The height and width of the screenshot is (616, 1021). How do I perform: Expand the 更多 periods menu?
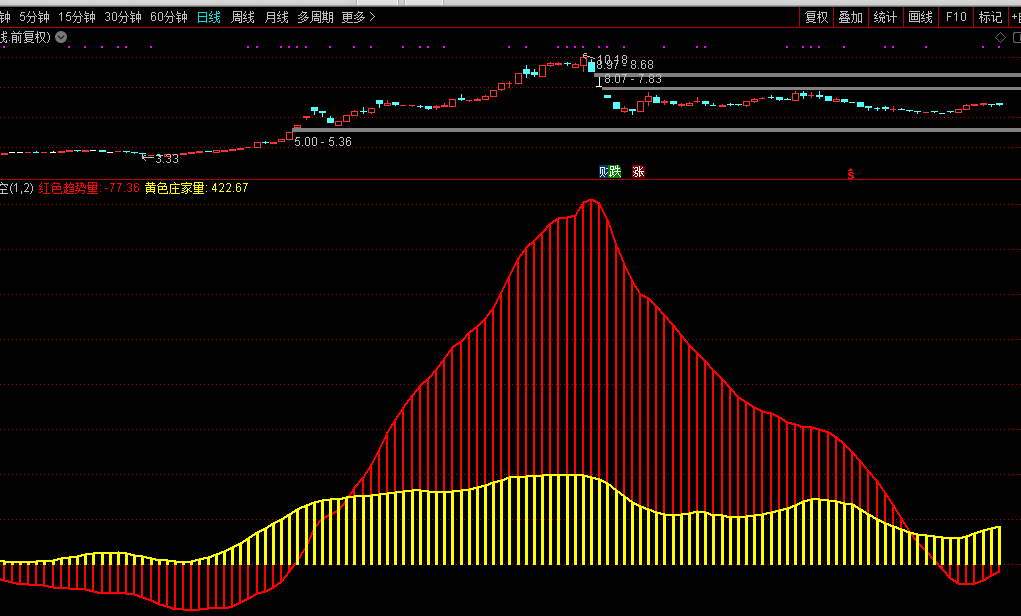[x=358, y=17]
